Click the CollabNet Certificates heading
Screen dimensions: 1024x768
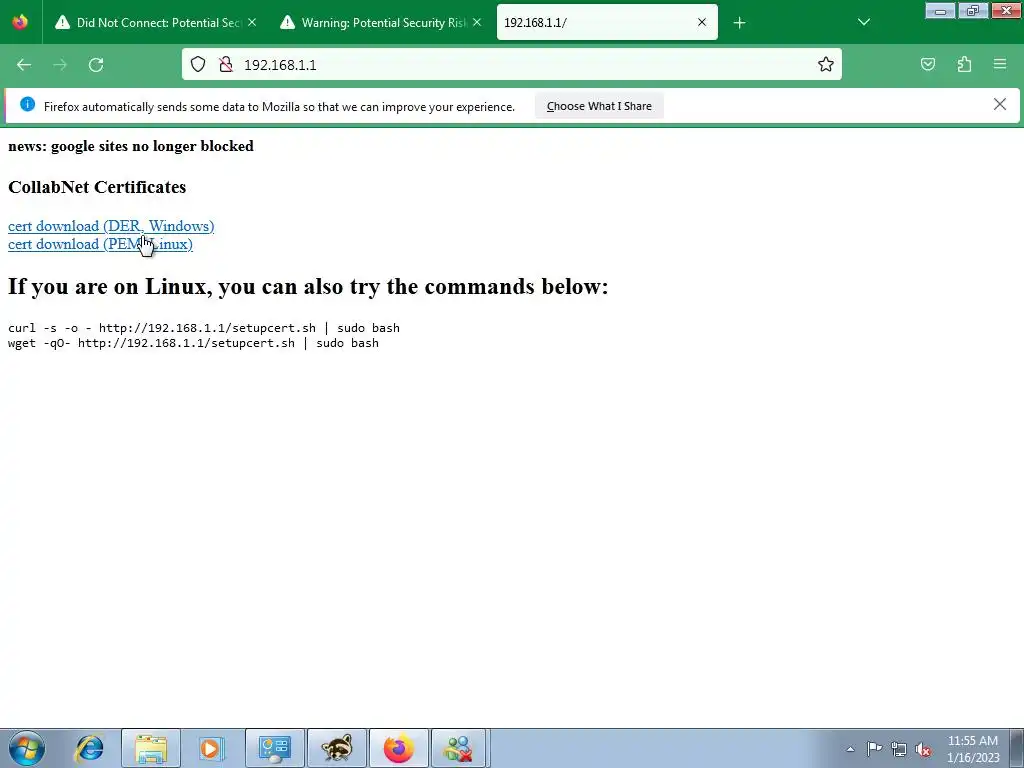pos(97,187)
